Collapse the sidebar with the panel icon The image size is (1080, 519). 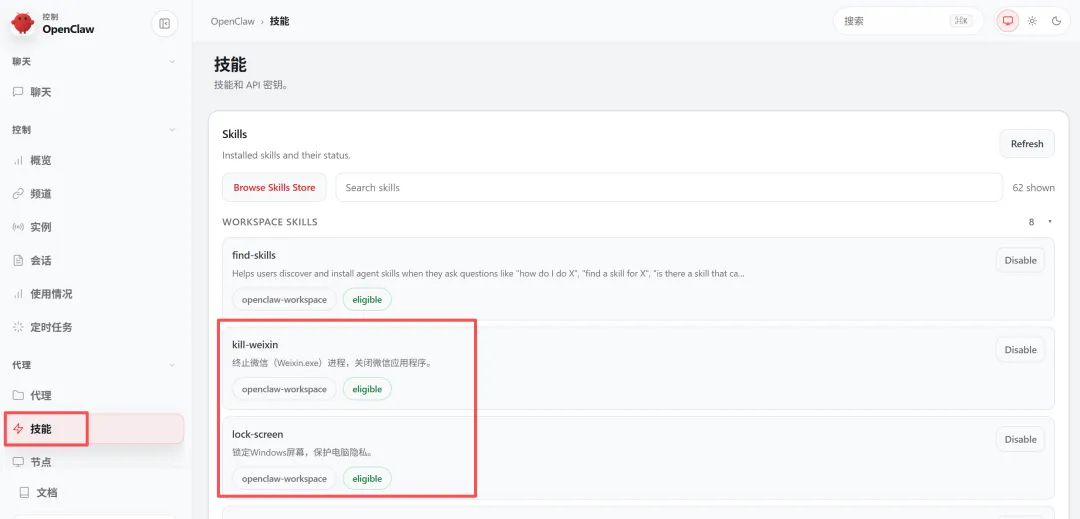(x=164, y=24)
